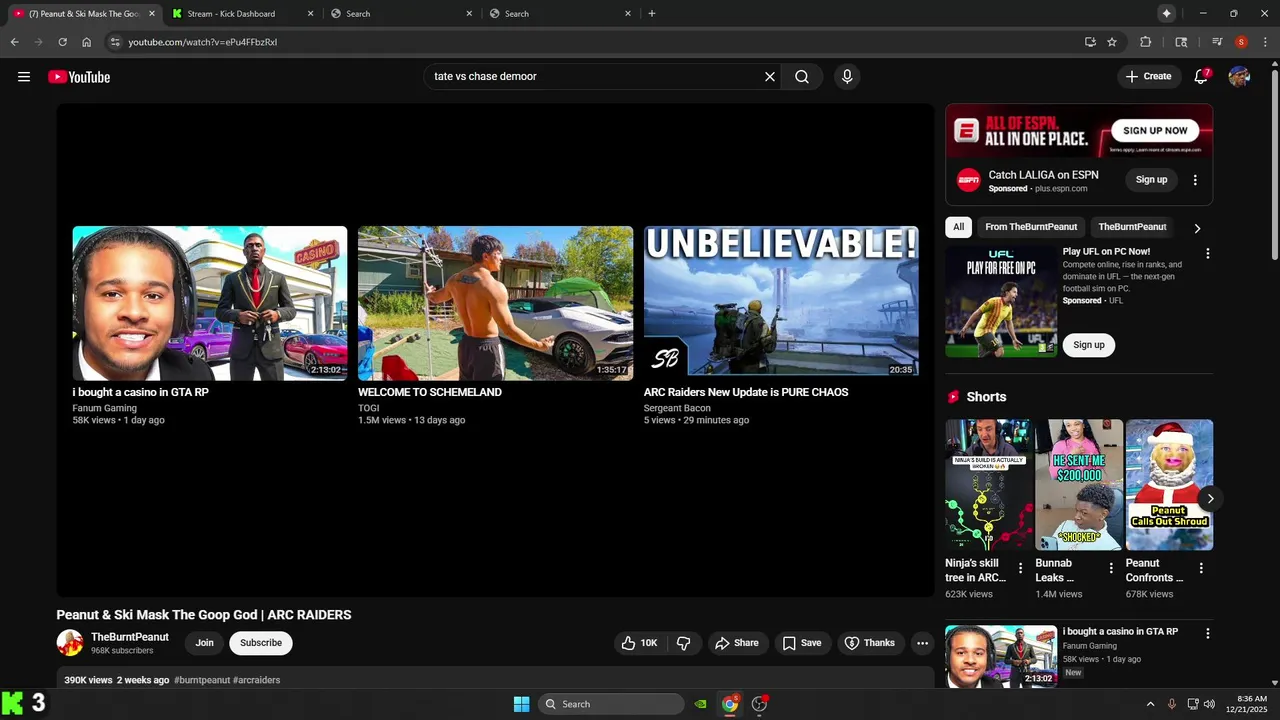This screenshot has width=1280, height=720.
Task: Open Fanum Gaming channel under casino video
Action: (x=105, y=408)
